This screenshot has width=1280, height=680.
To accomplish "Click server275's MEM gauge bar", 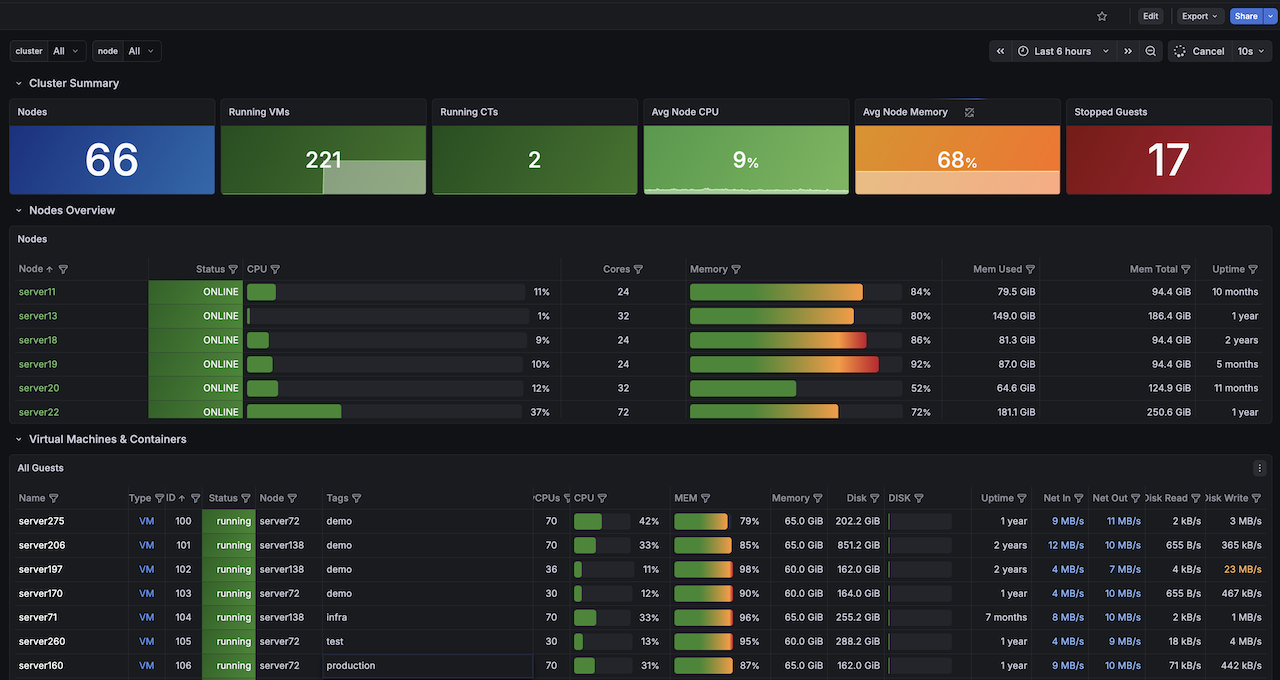I will (x=702, y=521).
